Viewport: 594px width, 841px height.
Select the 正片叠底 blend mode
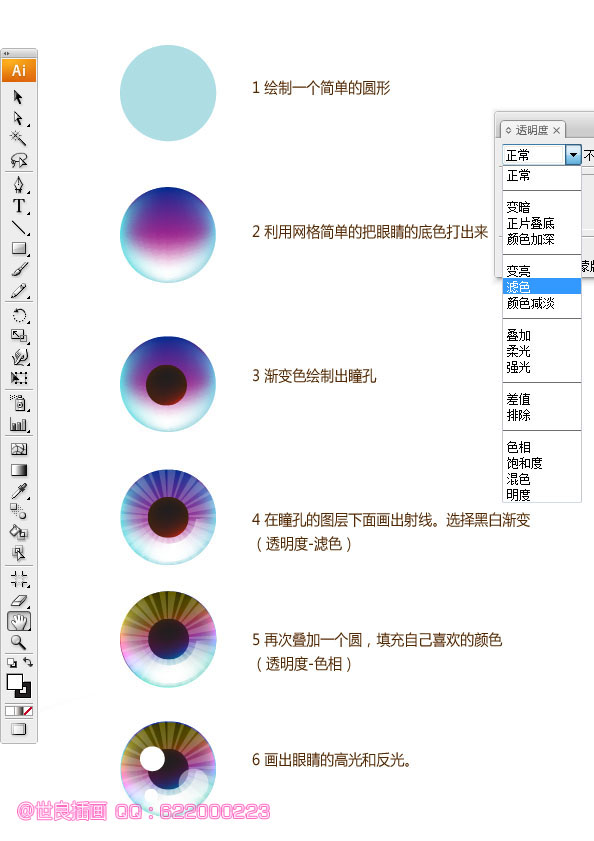(x=542, y=223)
